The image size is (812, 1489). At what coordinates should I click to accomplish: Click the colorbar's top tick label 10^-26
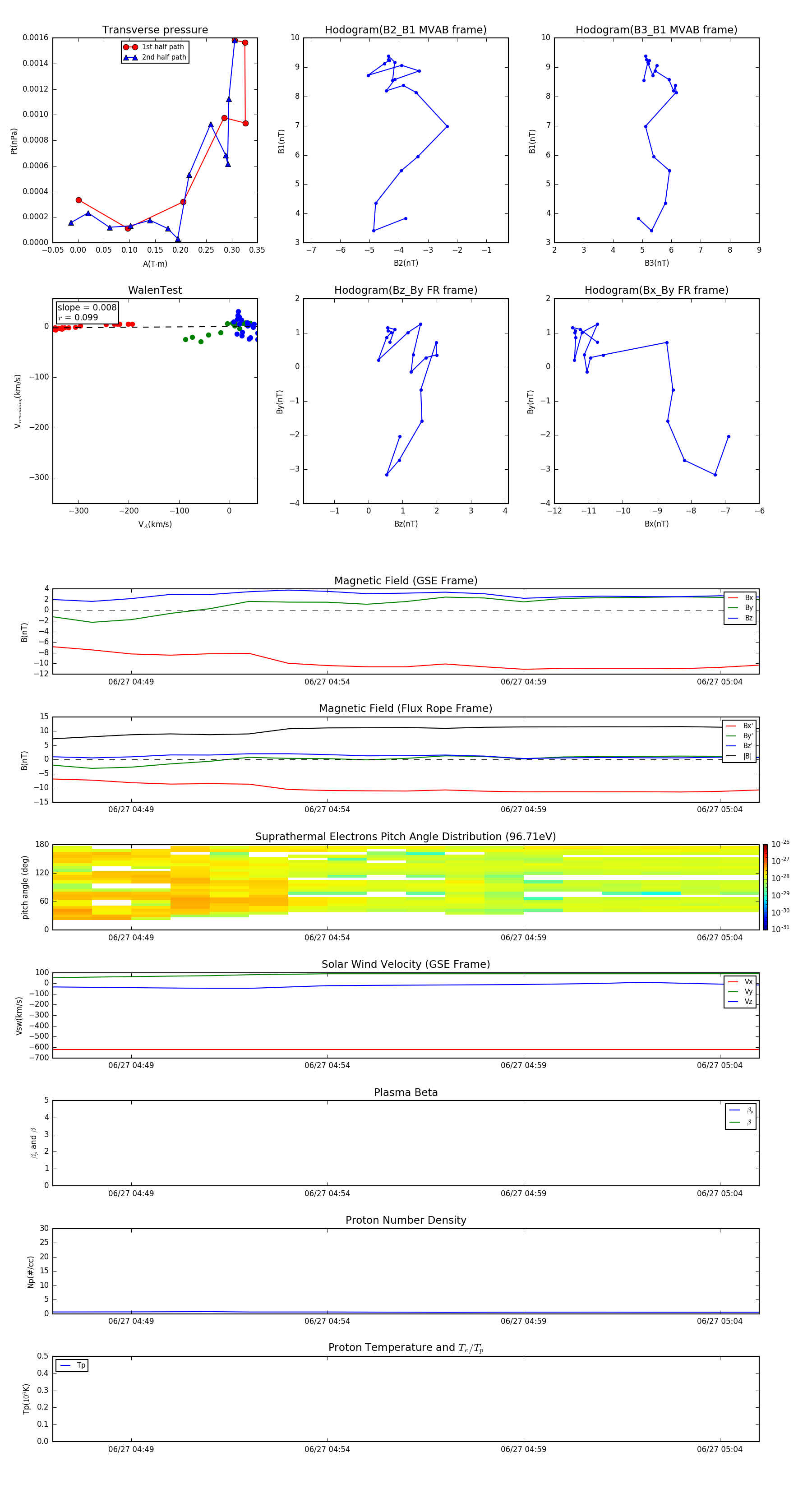tap(780, 844)
